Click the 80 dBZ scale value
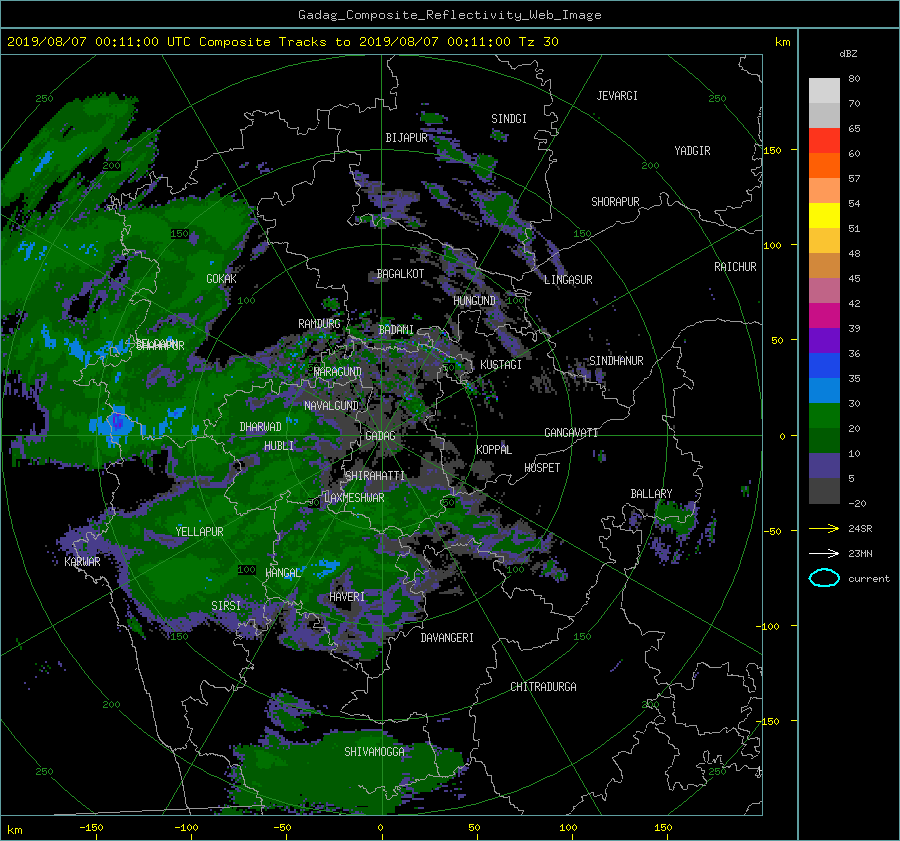This screenshot has height=841, width=900. tap(854, 79)
